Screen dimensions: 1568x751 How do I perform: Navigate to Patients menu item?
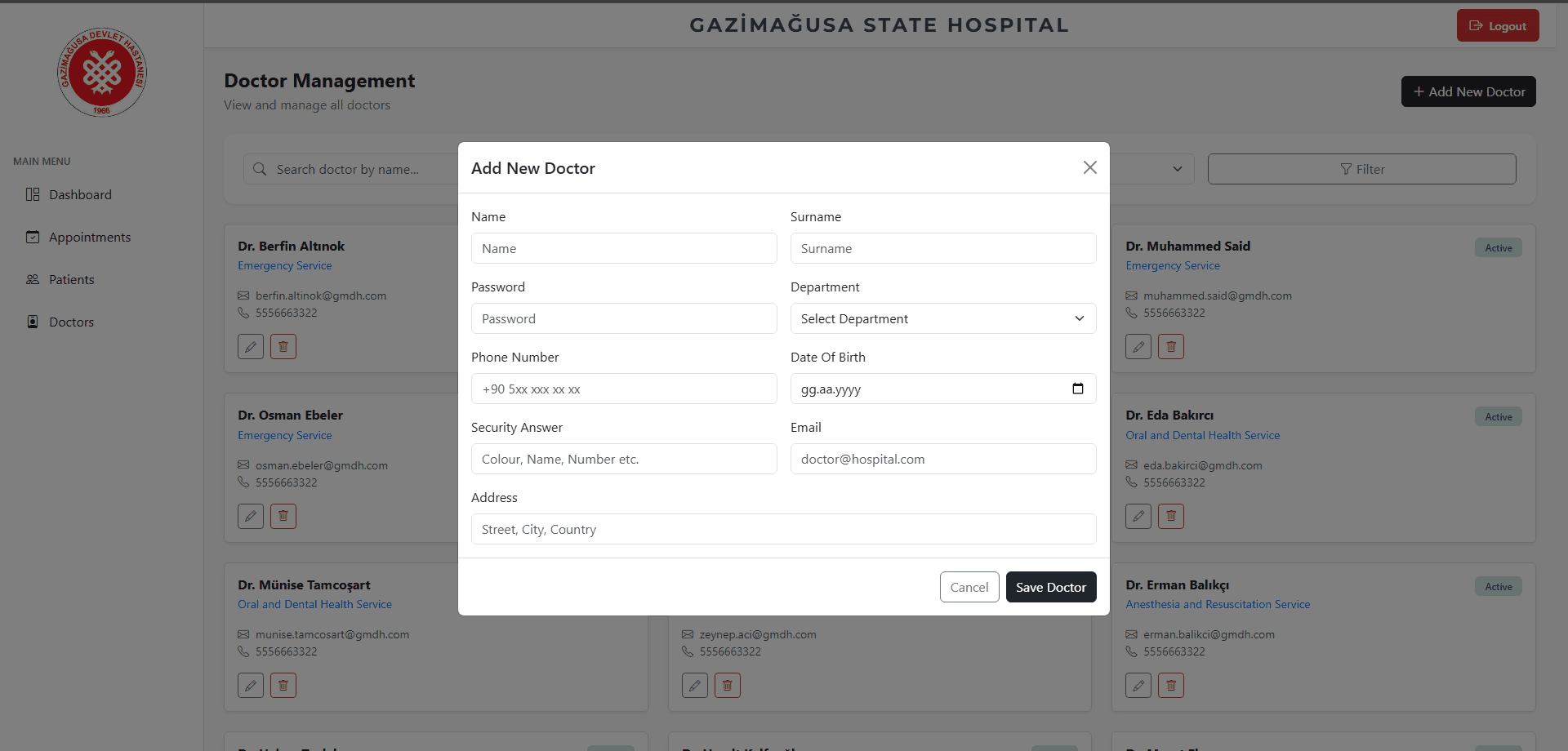(x=72, y=279)
